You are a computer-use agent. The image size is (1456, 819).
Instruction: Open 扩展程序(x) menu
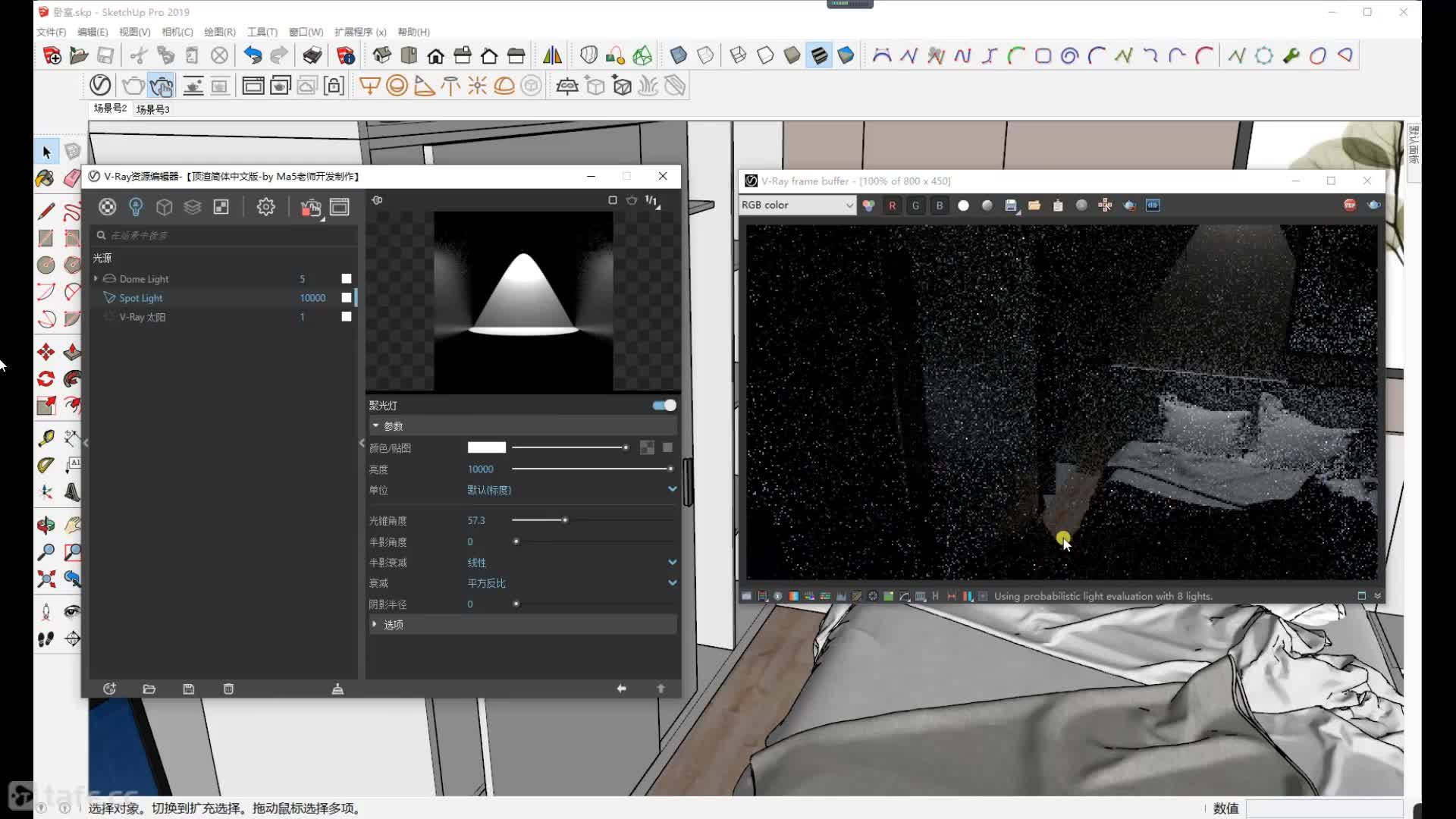pos(360,32)
